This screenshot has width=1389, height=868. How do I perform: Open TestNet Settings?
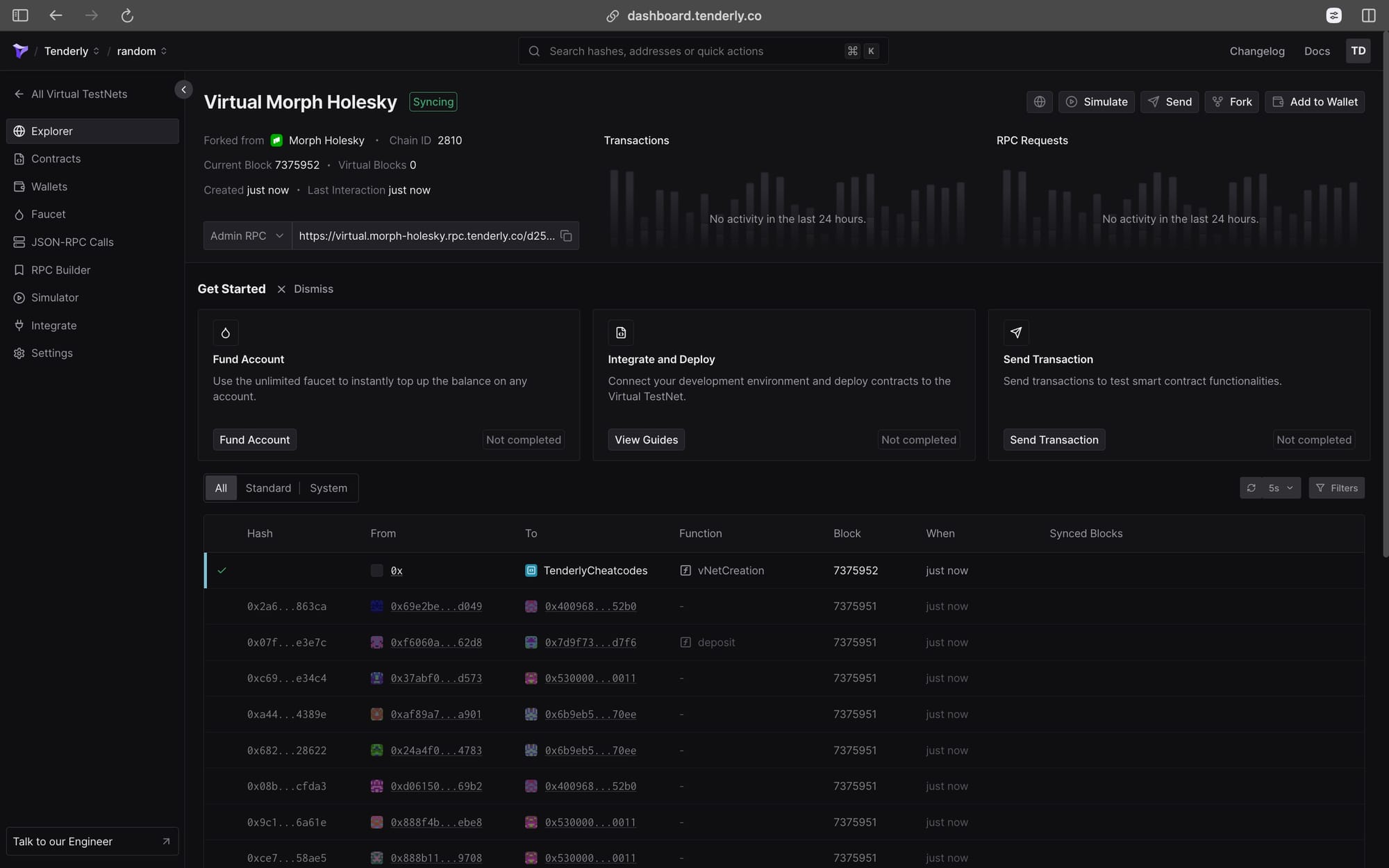(51, 353)
